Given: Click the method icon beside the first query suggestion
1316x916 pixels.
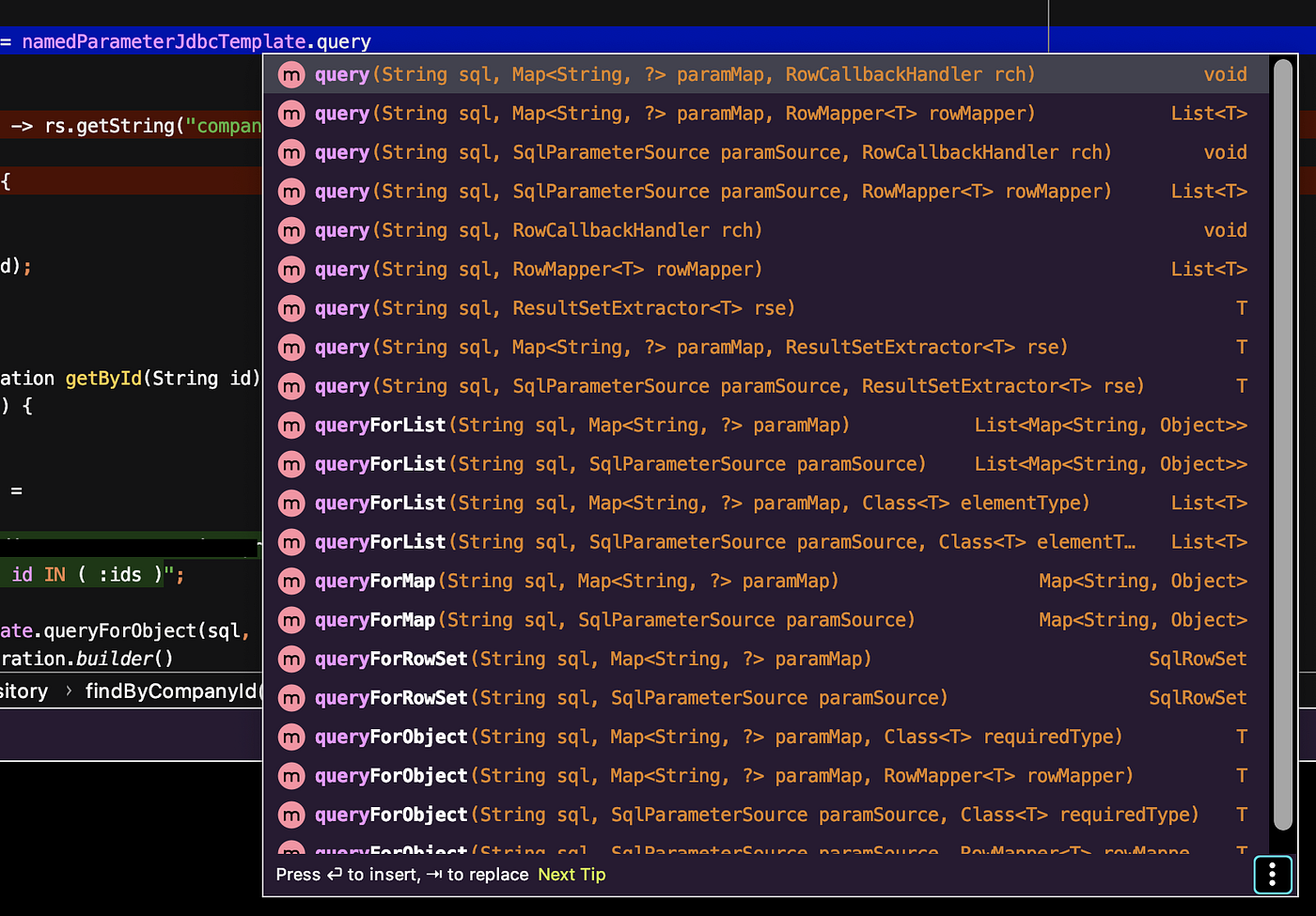Looking at the screenshot, I should click(291, 74).
